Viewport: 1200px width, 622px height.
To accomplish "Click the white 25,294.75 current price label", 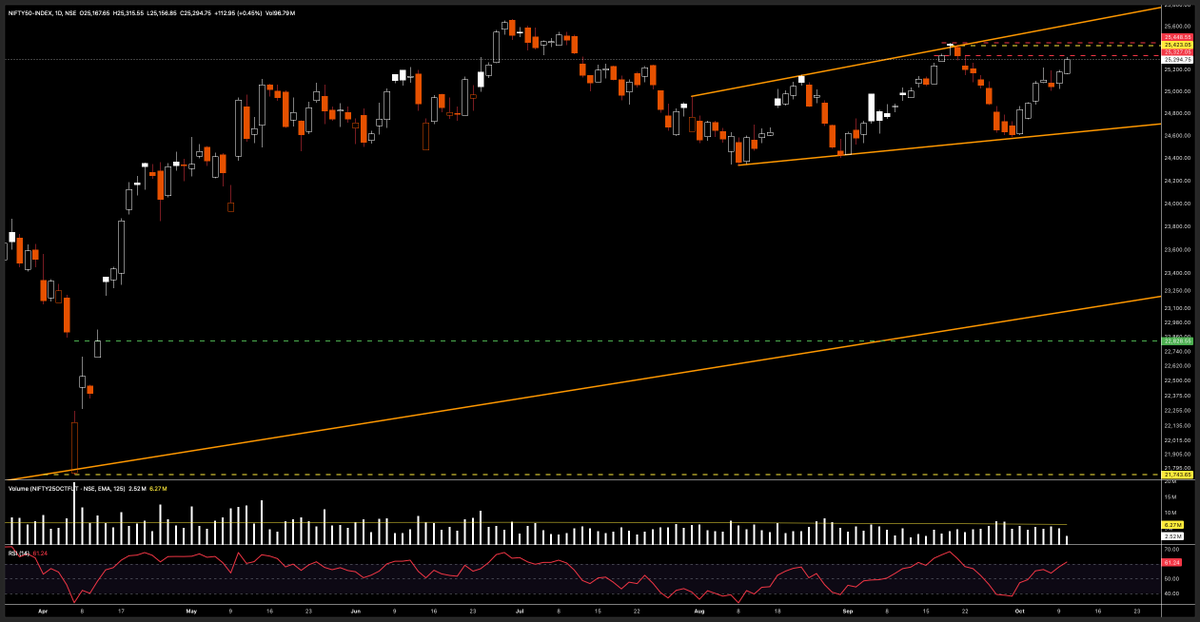I will [1176, 60].
